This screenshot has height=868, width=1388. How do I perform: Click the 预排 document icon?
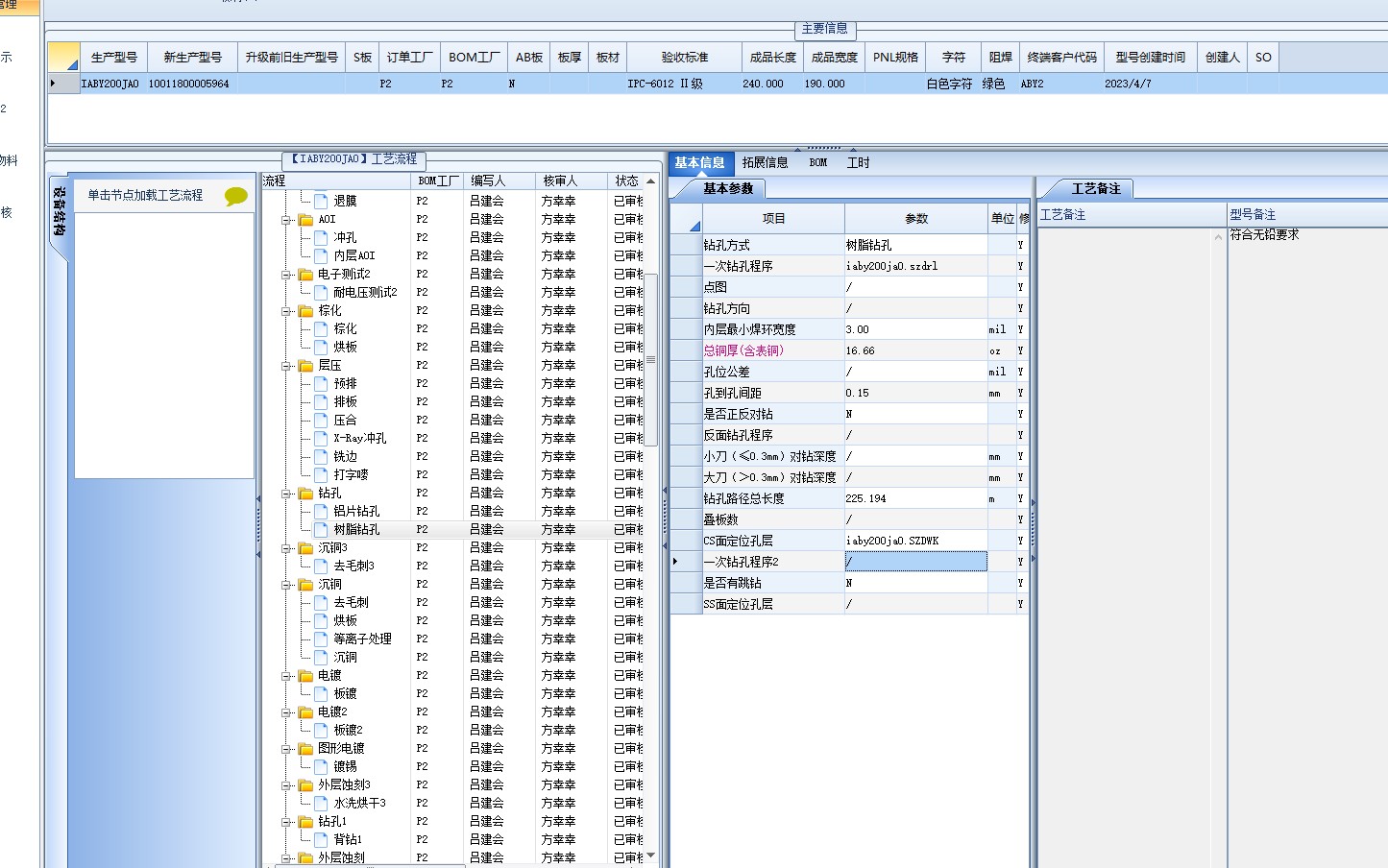point(322,383)
